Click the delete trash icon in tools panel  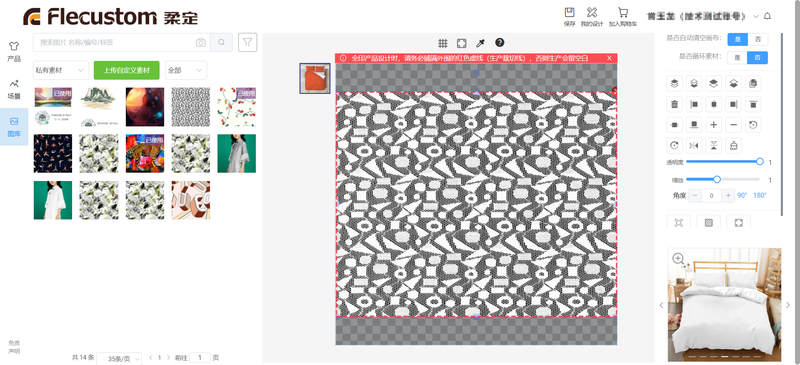(x=674, y=104)
